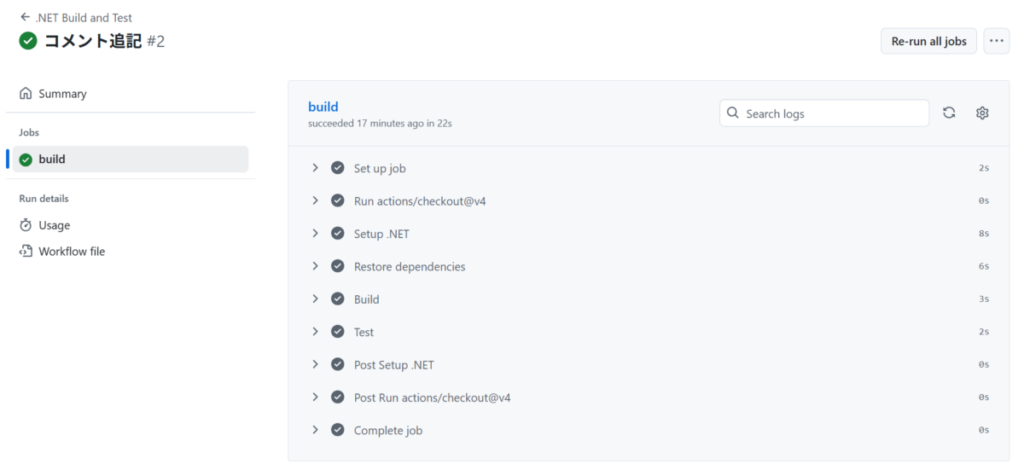Click the green success check beside コメント追記
This screenshot has height=464, width=1024.
28,41
